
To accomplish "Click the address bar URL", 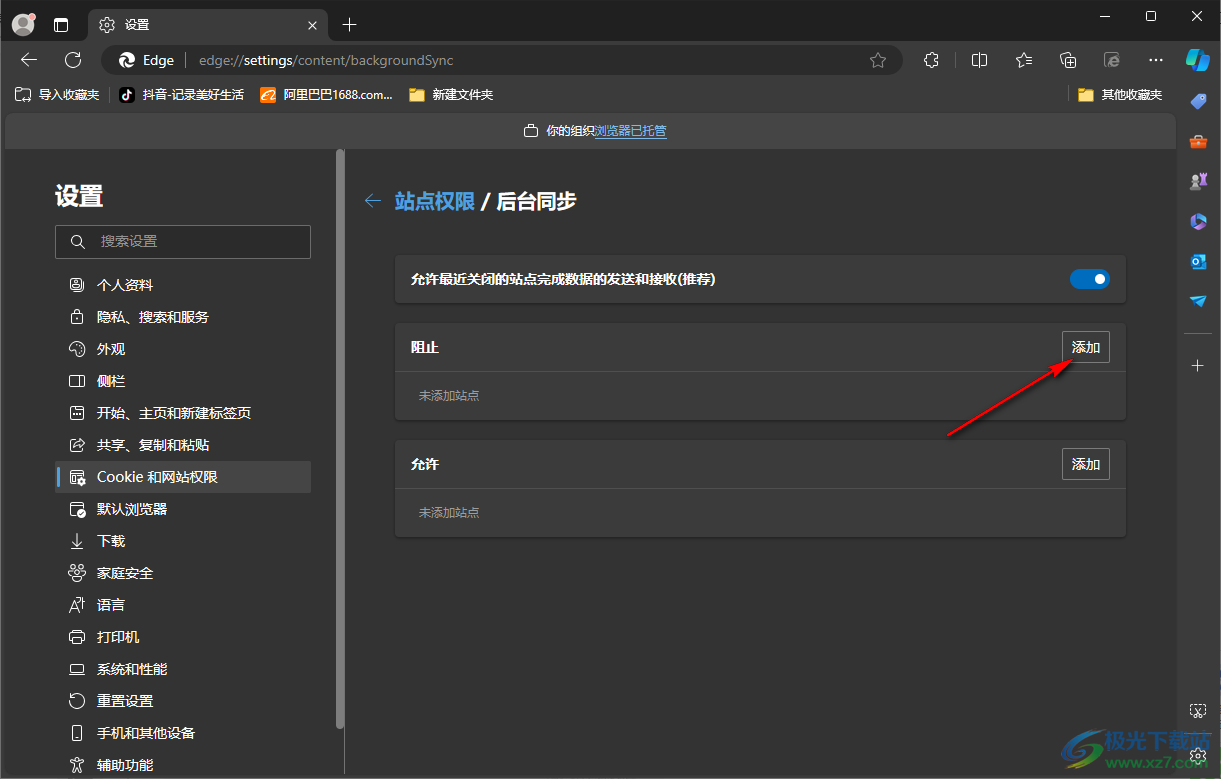I will pos(326,60).
